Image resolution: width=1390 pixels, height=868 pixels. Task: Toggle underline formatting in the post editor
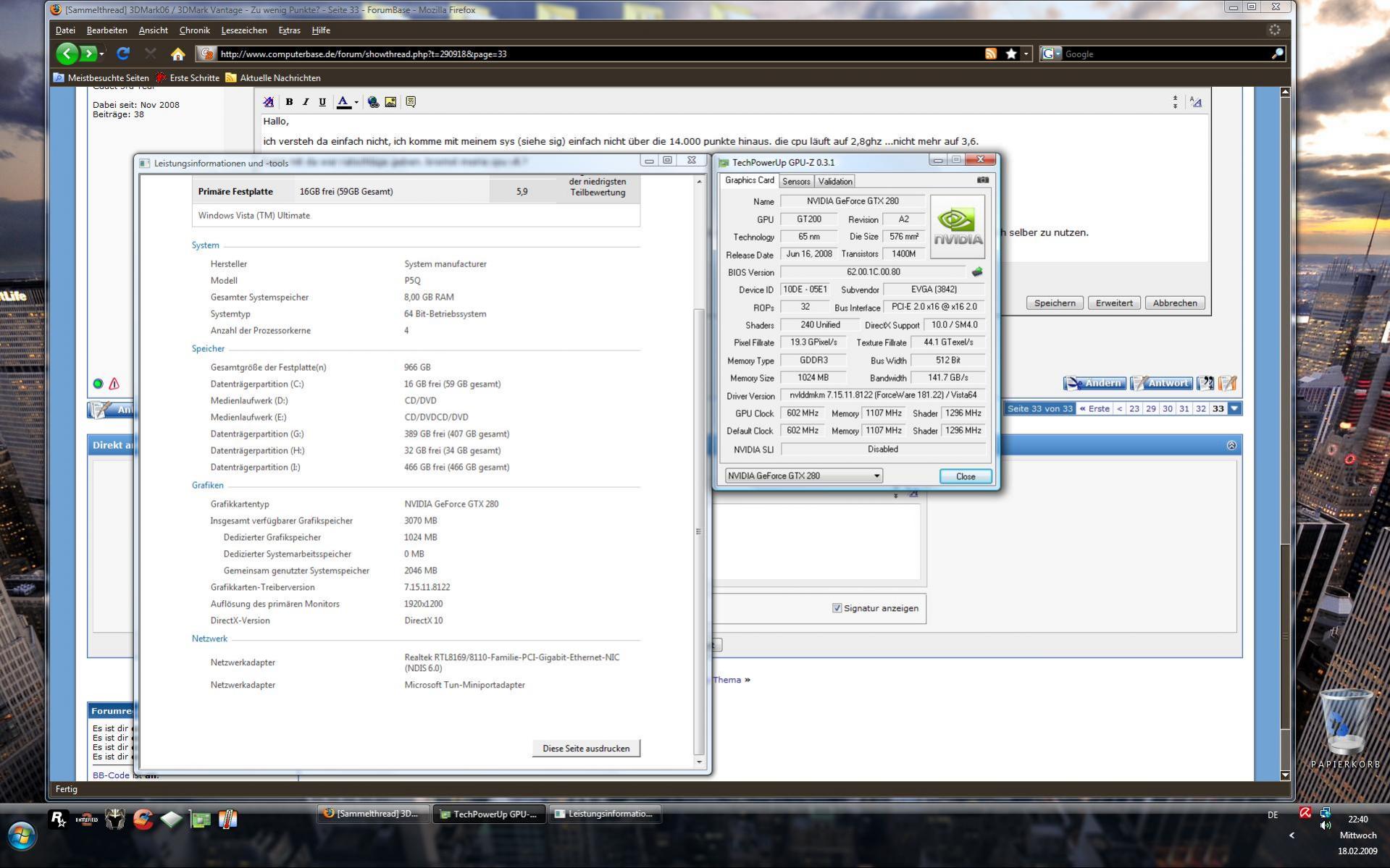[x=322, y=102]
